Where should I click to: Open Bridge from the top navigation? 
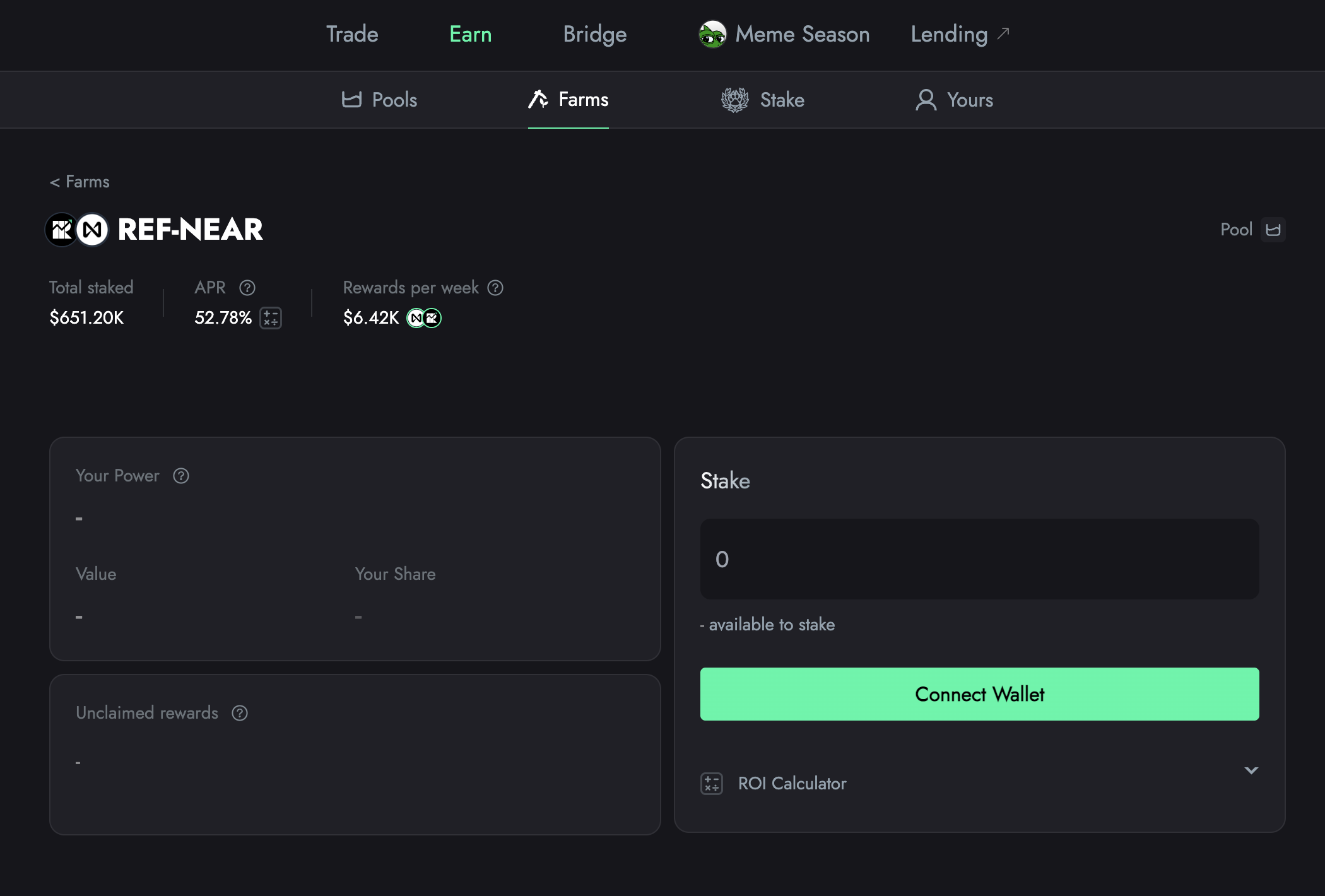tap(595, 34)
